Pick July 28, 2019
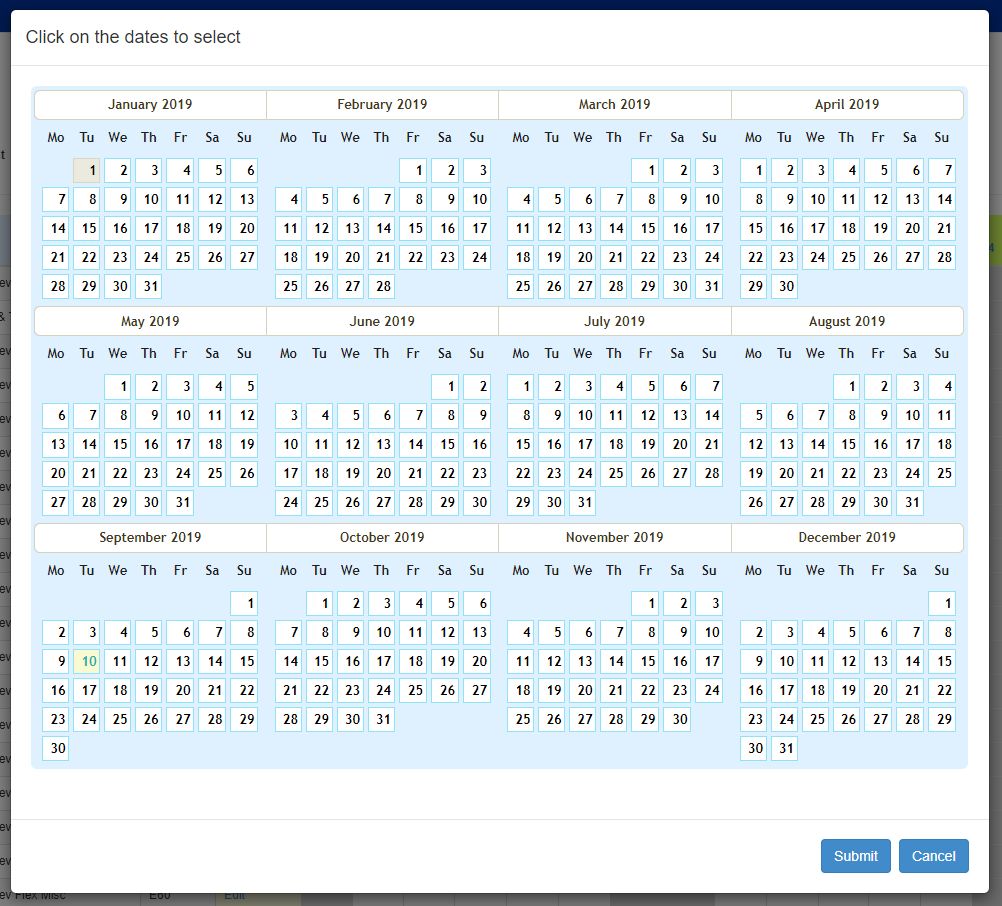The image size is (1002, 906). [709, 473]
